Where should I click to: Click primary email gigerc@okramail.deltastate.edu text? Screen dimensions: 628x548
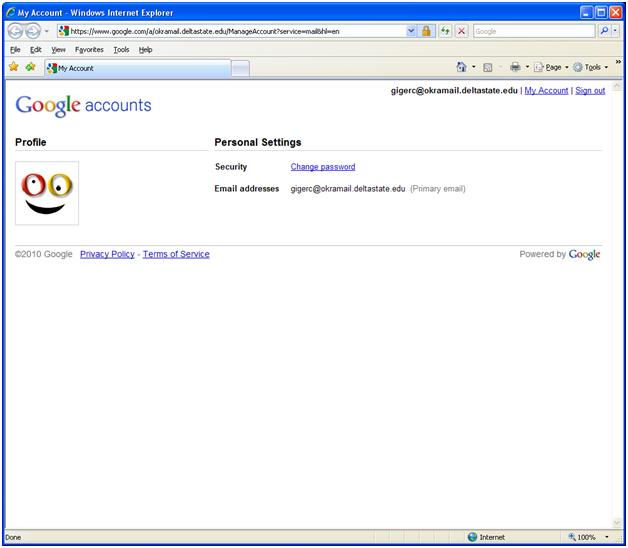pyautogui.click(x=348, y=189)
